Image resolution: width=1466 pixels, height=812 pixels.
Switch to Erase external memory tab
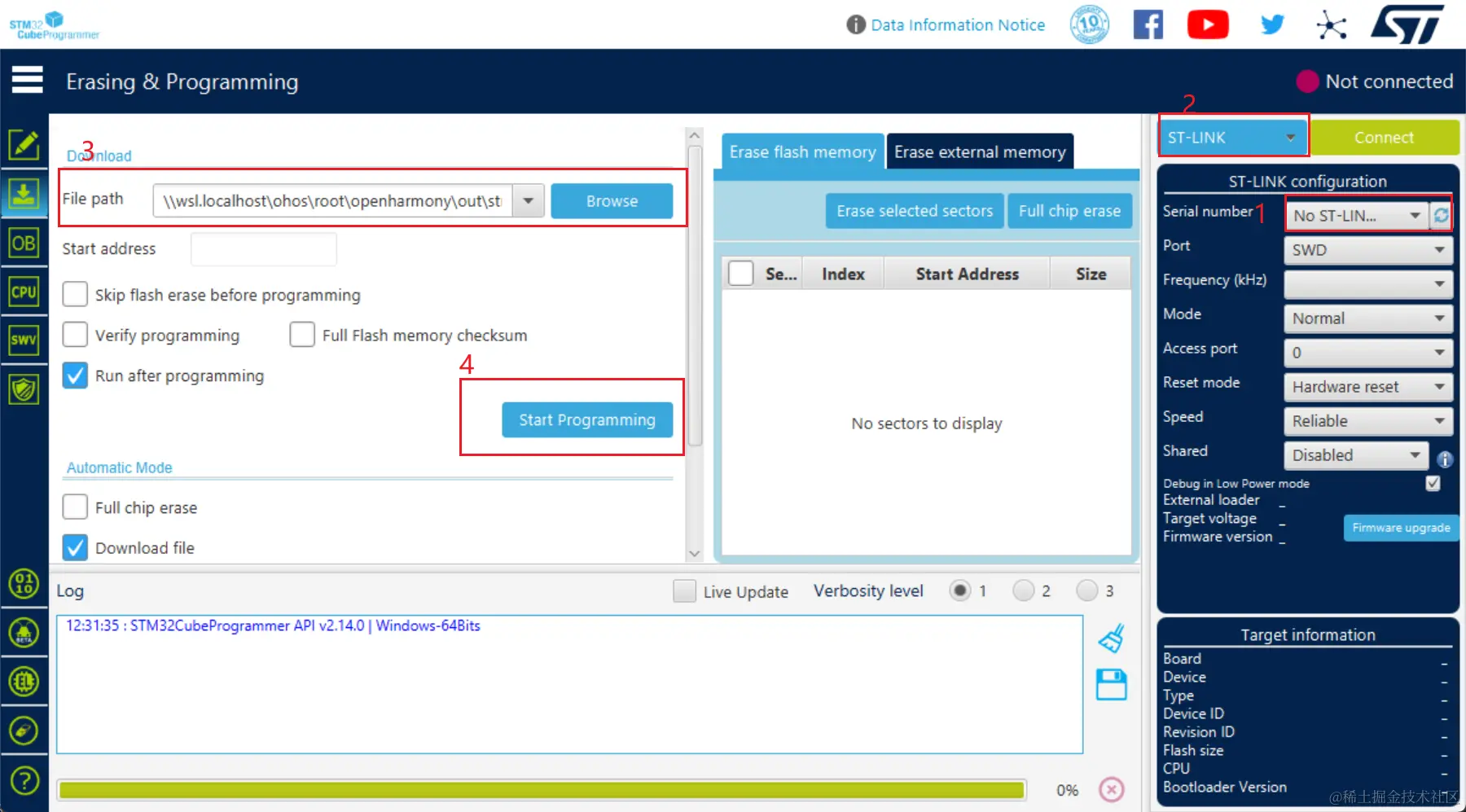980,151
